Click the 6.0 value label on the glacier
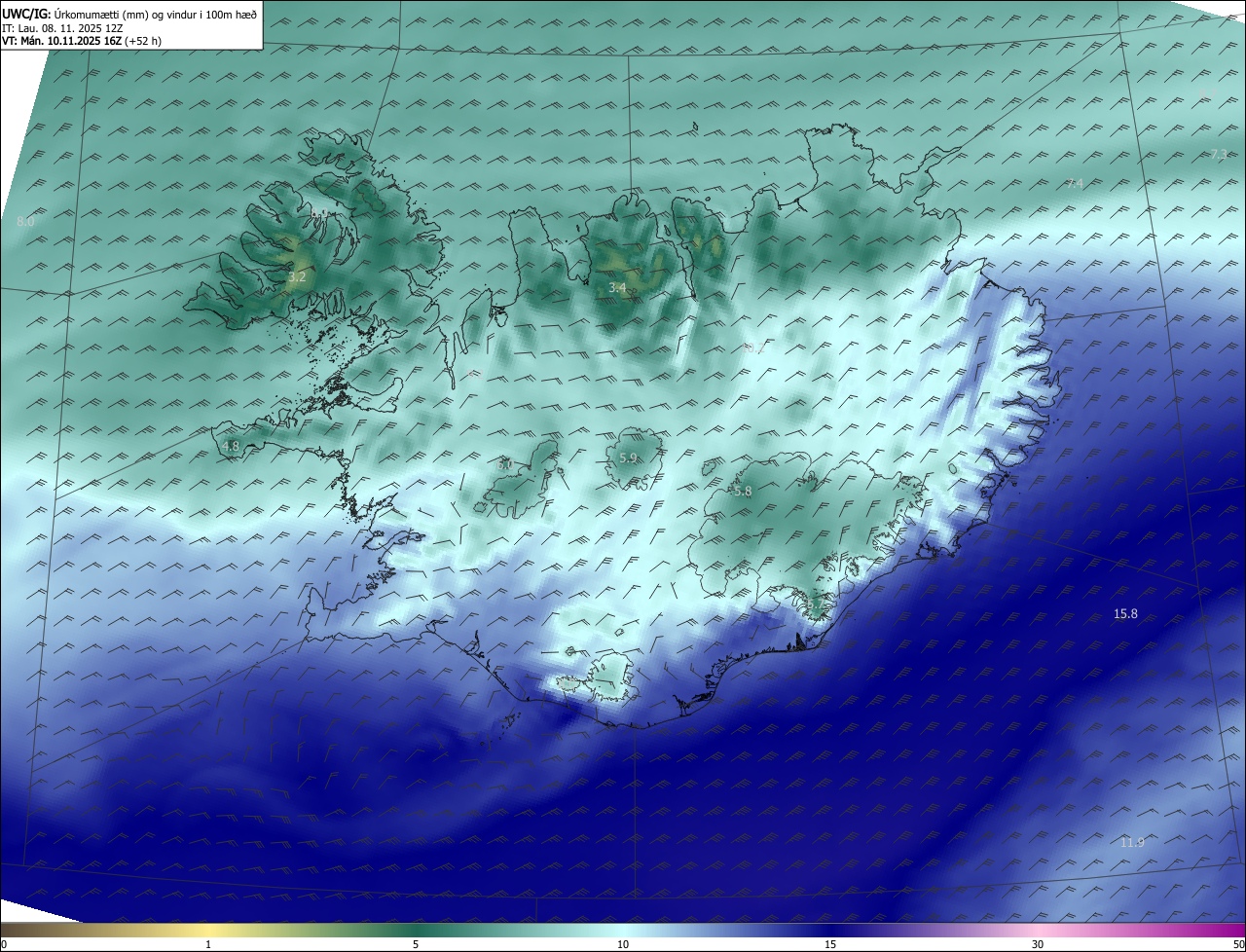The image size is (1246, 952). click(504, 465)
